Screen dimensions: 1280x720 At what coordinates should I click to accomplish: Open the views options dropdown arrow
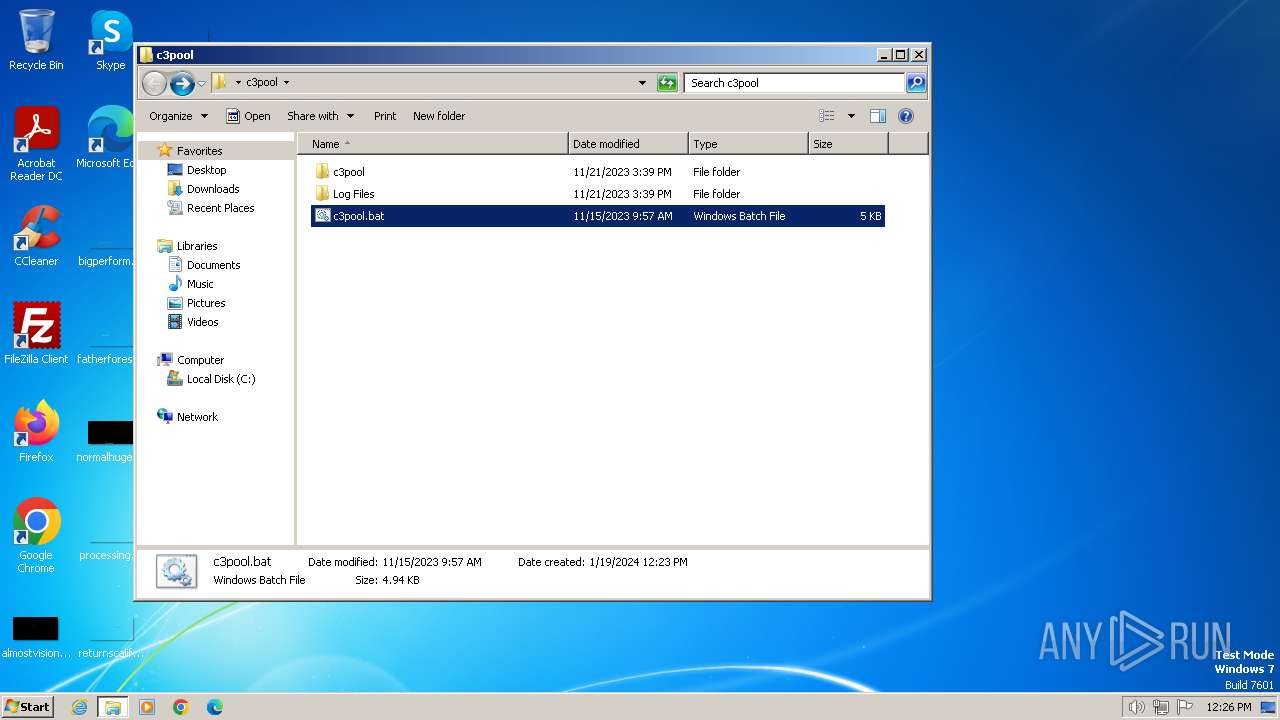point(851,116)
